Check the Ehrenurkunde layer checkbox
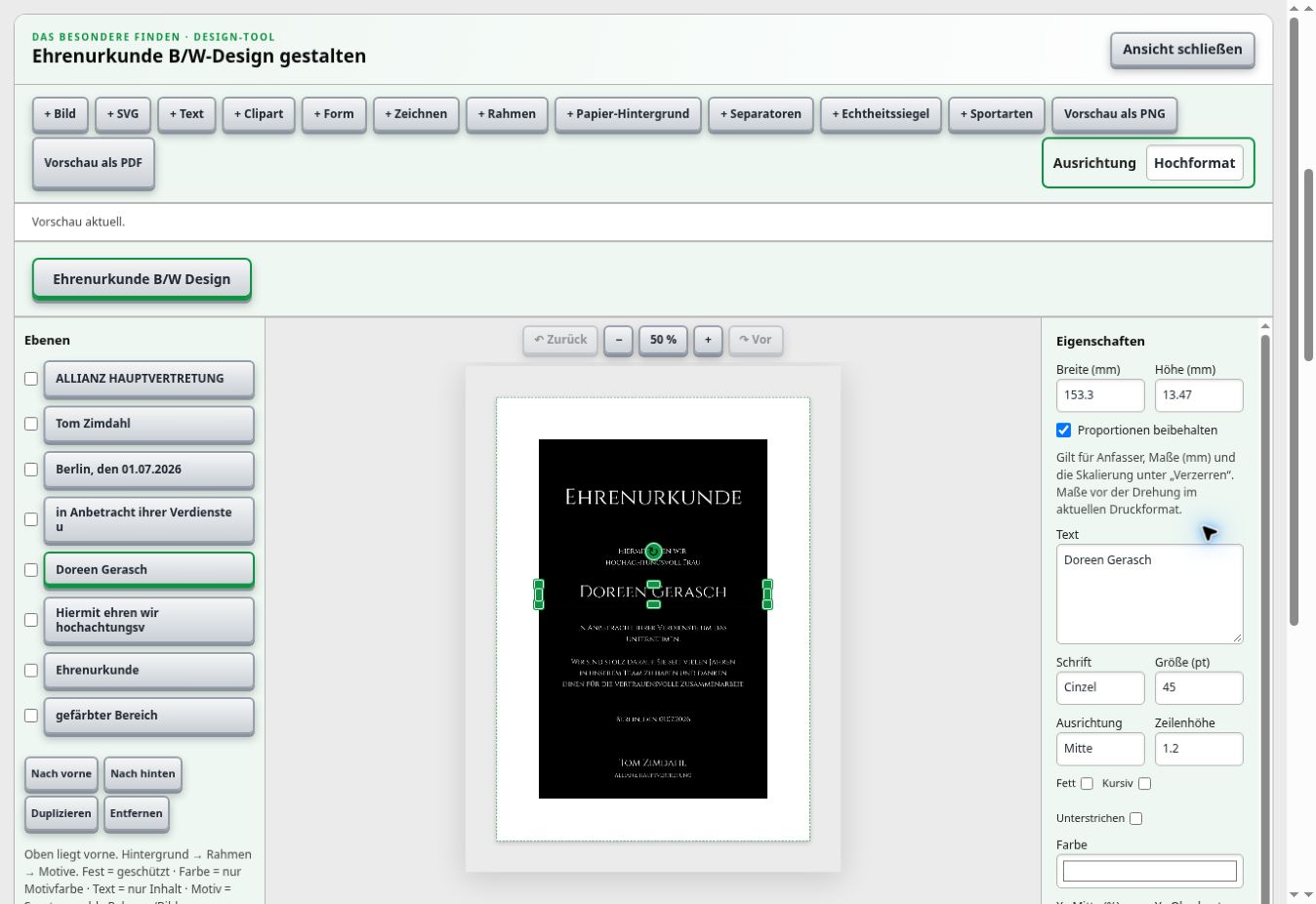 (x=31, y=671)
